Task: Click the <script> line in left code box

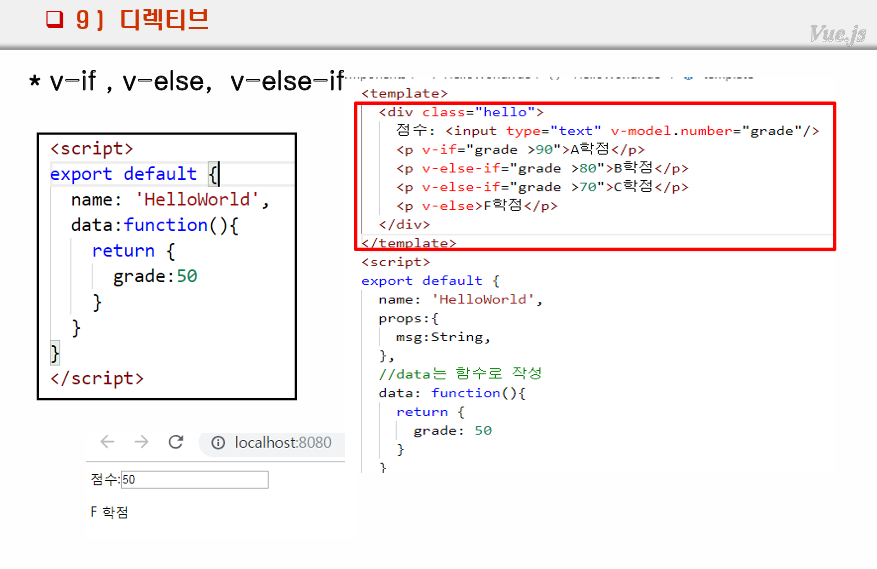Action: tap(92, 149)
